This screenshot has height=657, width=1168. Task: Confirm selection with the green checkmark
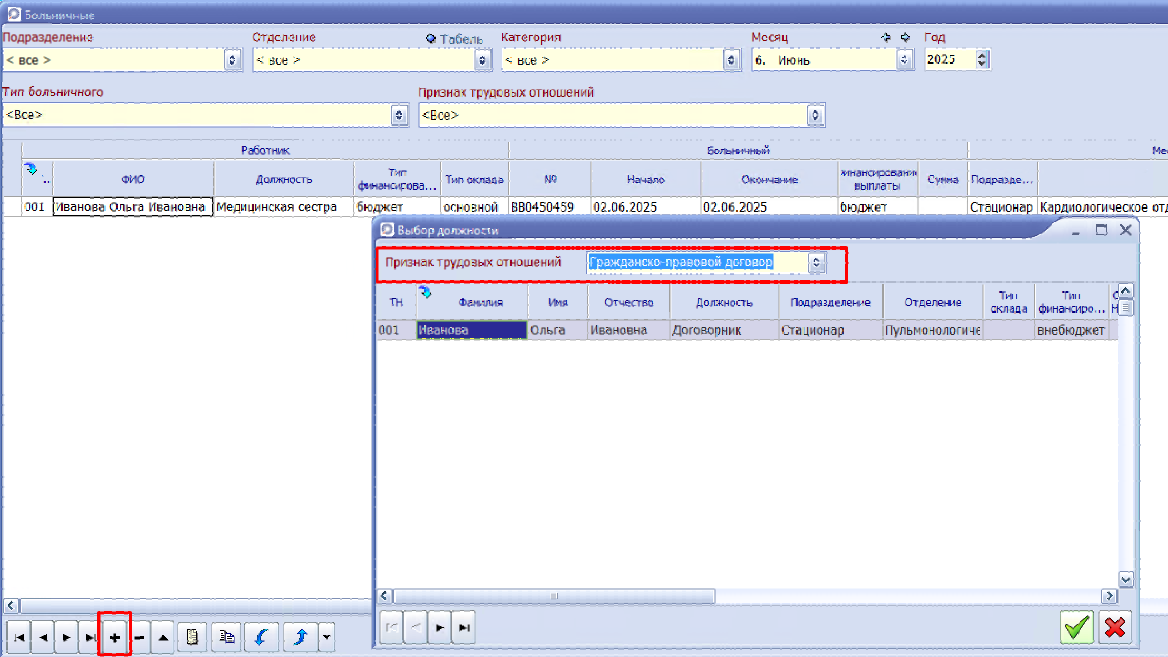(x=1076, y=628)
